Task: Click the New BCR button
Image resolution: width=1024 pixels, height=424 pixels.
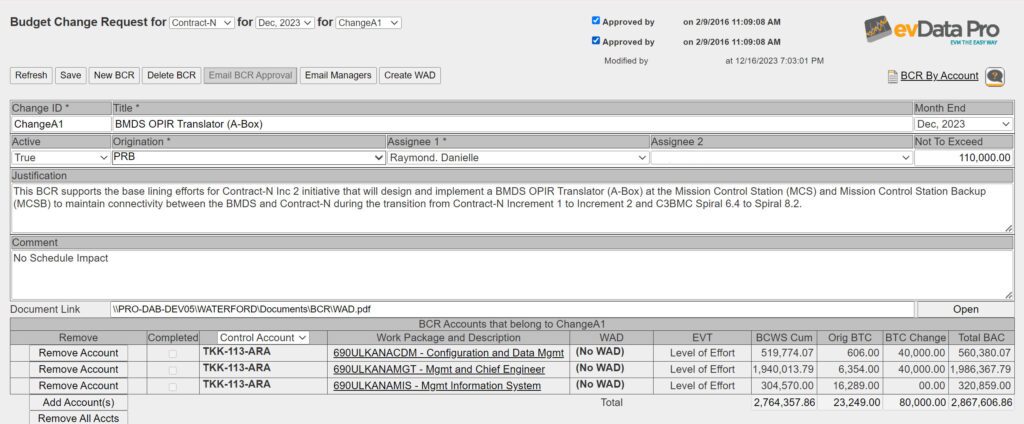Action: point(114,75)
